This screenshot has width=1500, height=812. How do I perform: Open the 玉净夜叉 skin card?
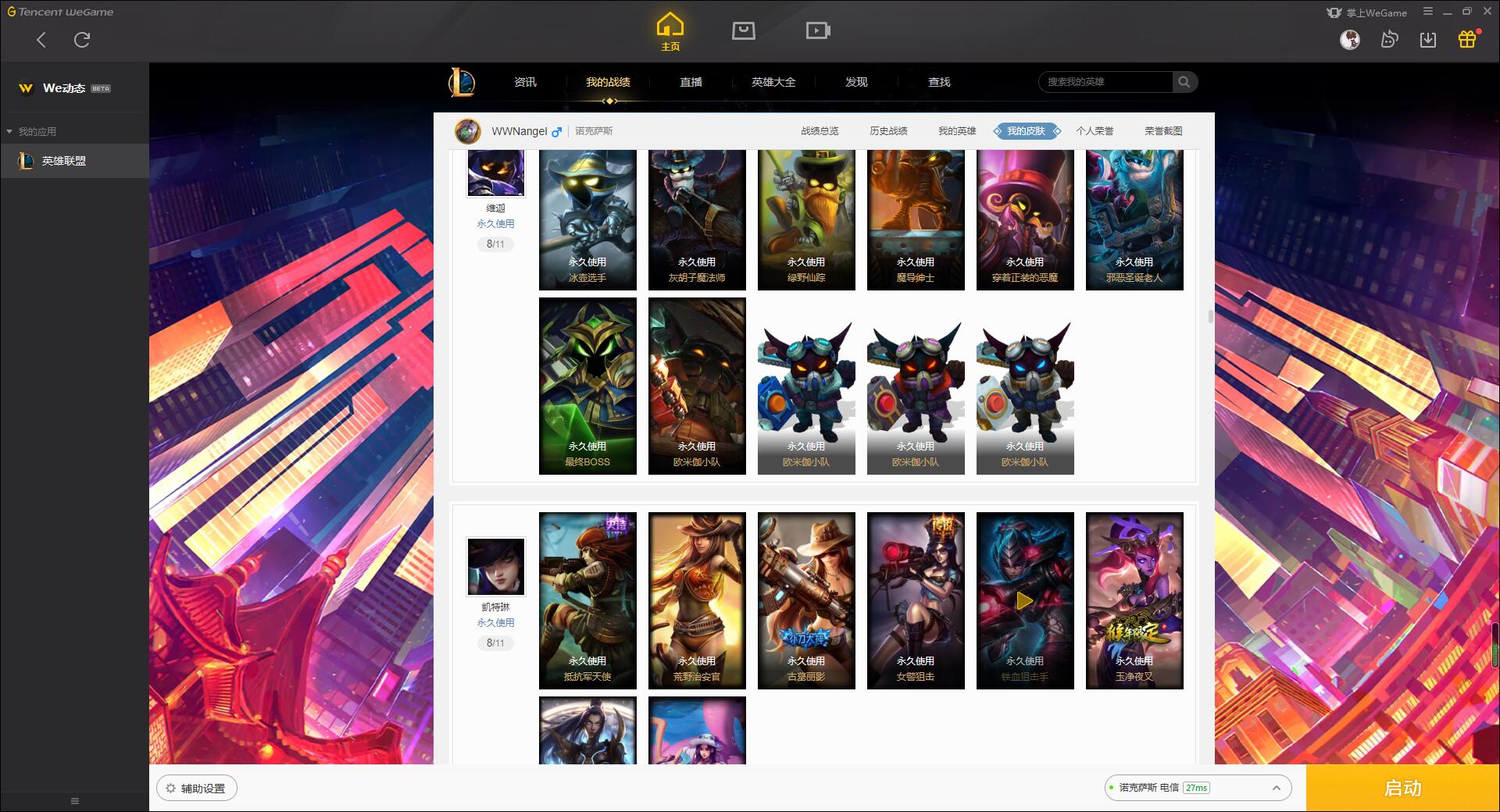point(1134,600)
